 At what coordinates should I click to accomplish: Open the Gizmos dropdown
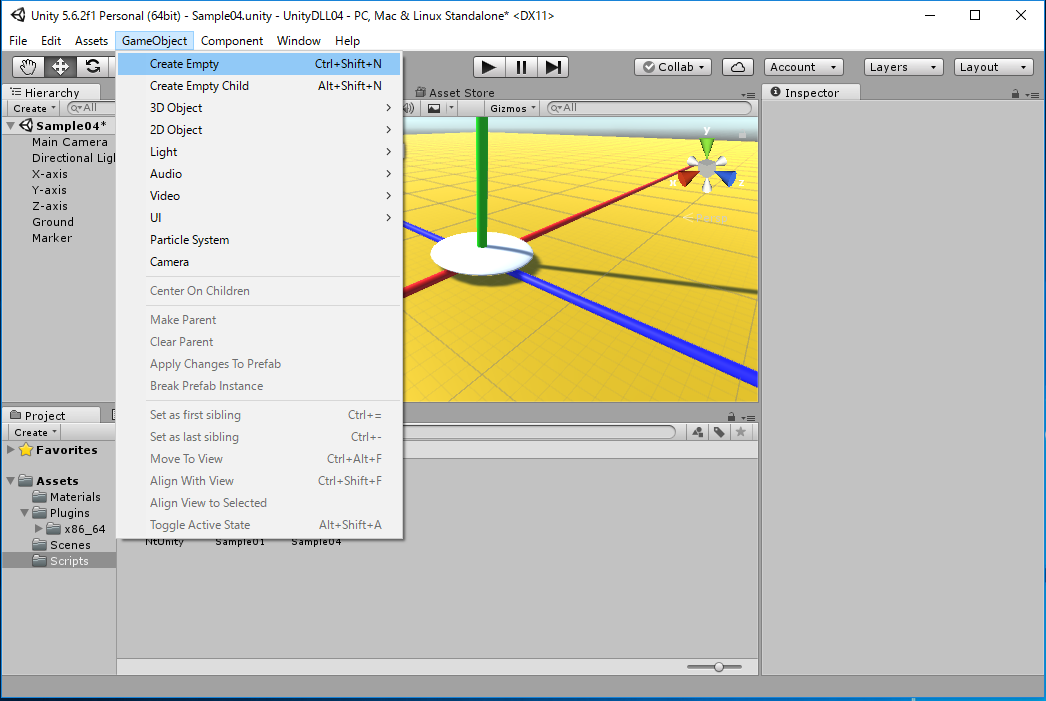(514, 108)
